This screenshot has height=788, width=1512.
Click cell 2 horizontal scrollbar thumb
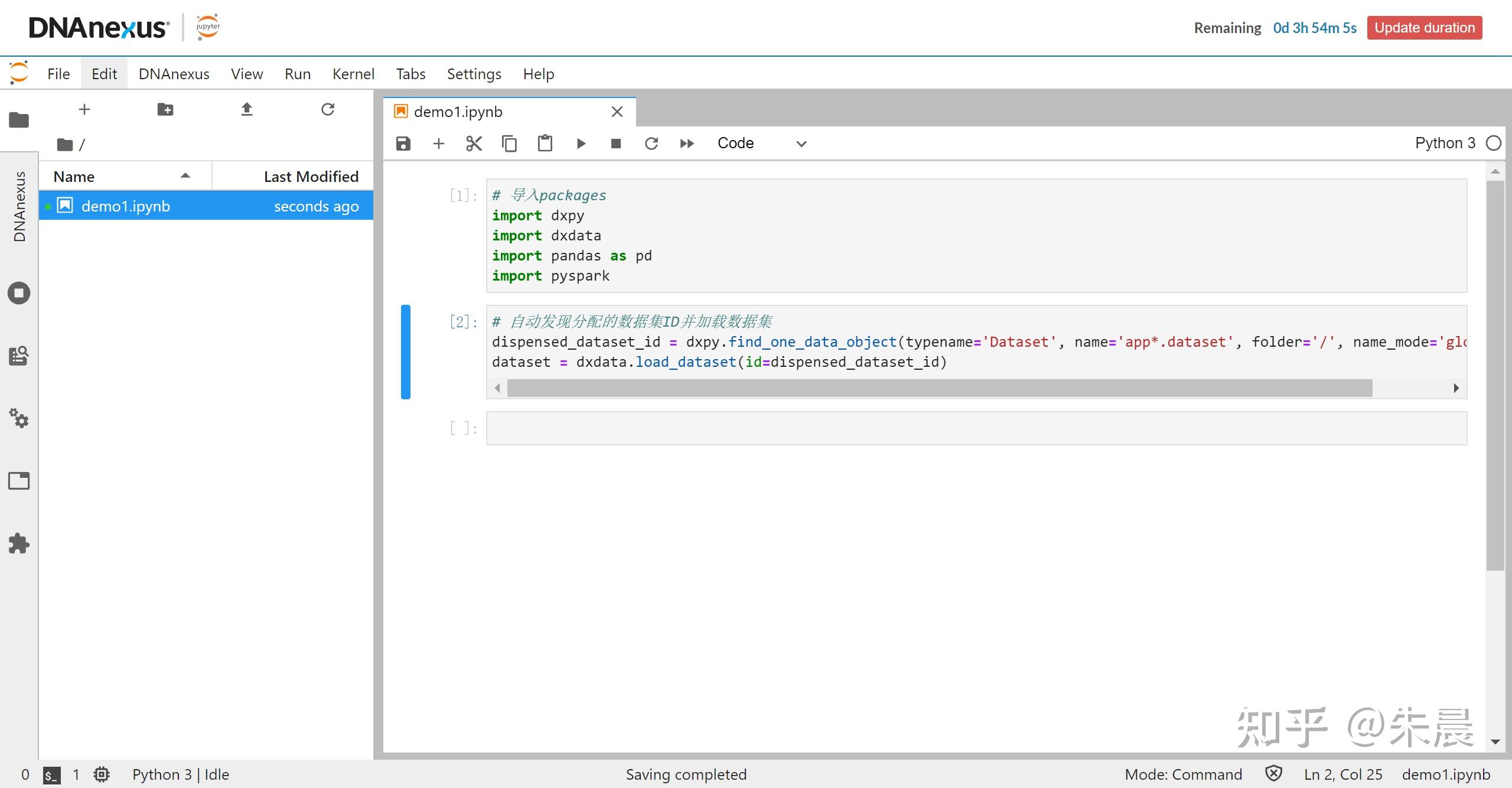(940, 388)
